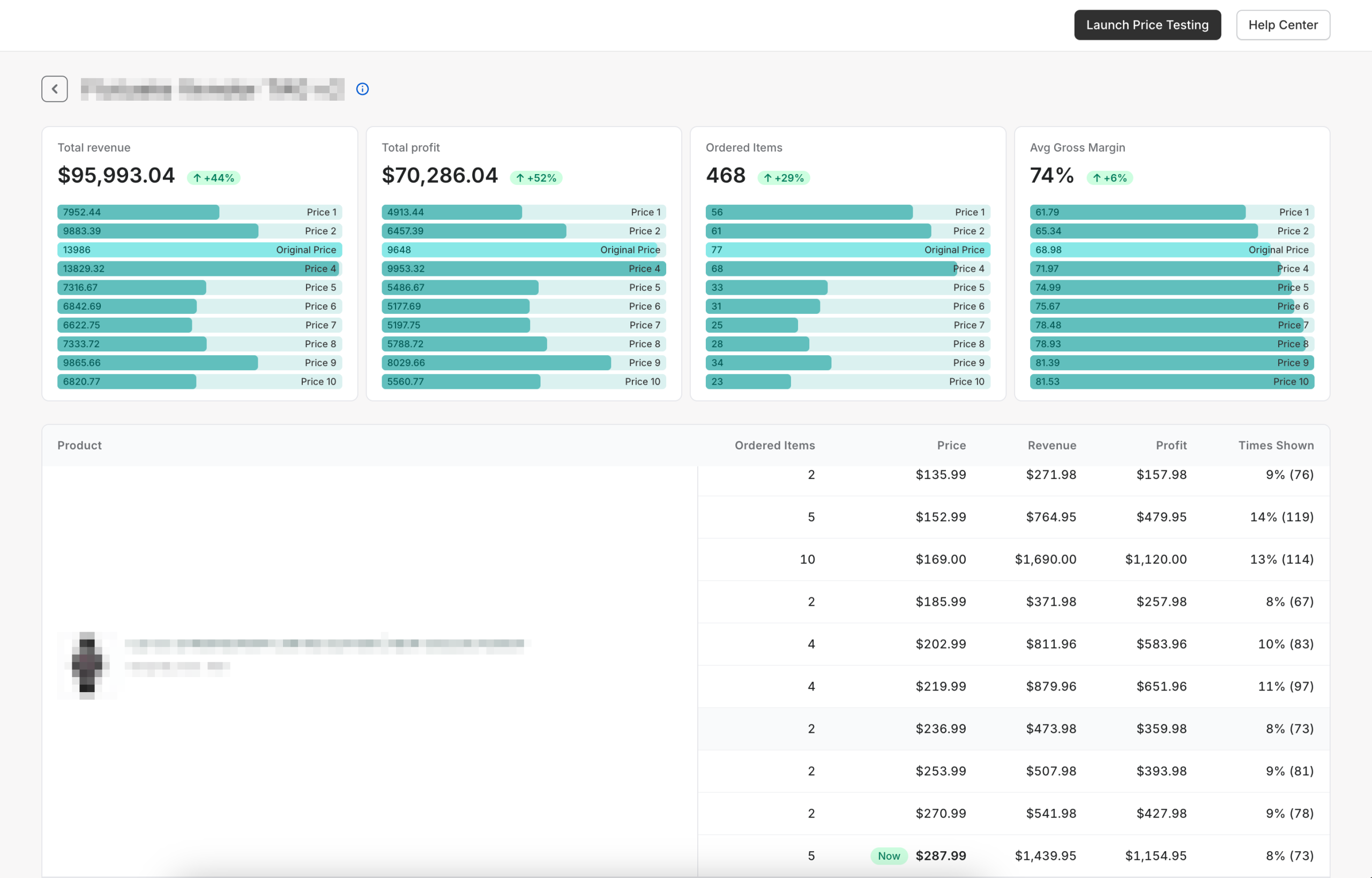Click the Original Price bar in Total profit chart

point(523,250)
